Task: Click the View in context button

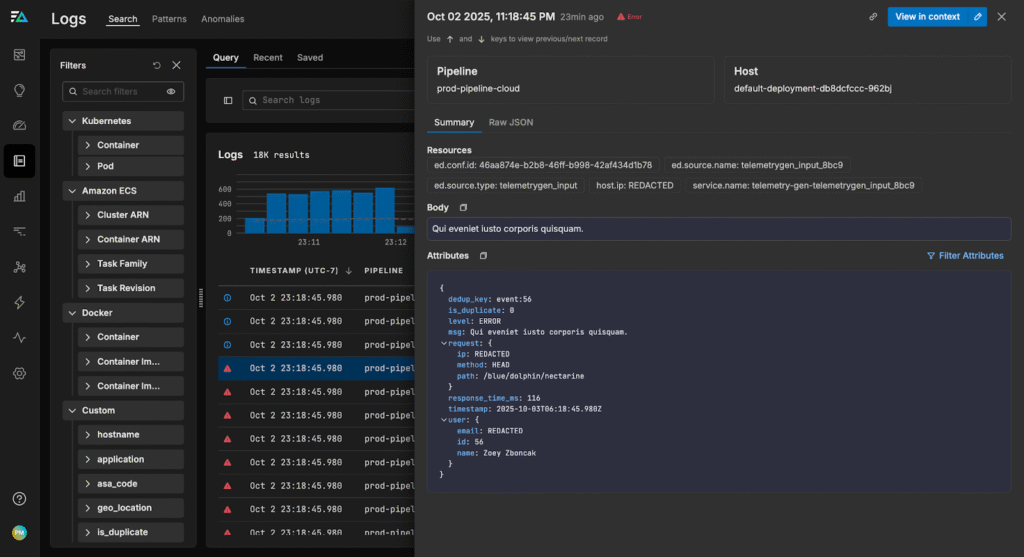Action: coord(926,17)
